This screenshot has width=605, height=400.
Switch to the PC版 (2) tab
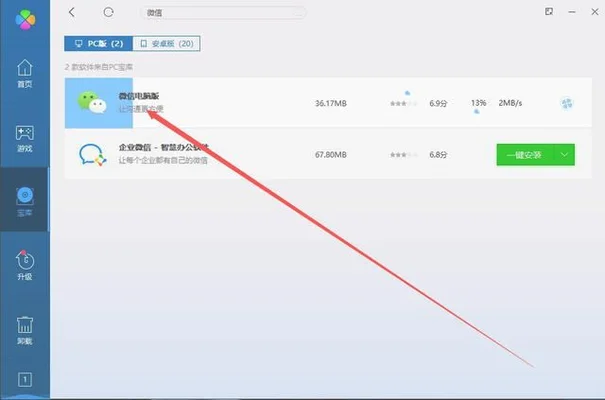(x=98, y=44)
